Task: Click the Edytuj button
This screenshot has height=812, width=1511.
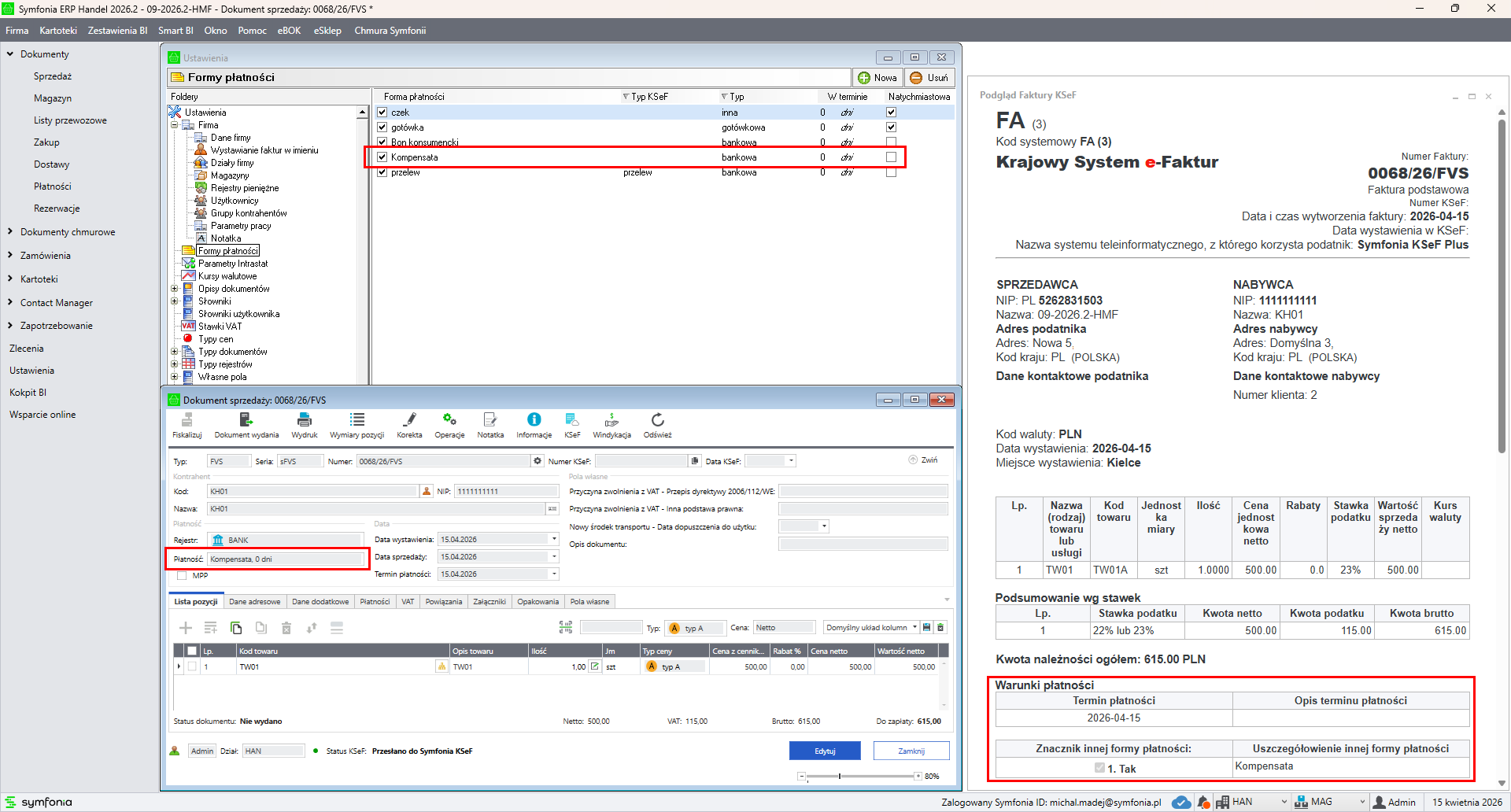Action: pos(824,751)
